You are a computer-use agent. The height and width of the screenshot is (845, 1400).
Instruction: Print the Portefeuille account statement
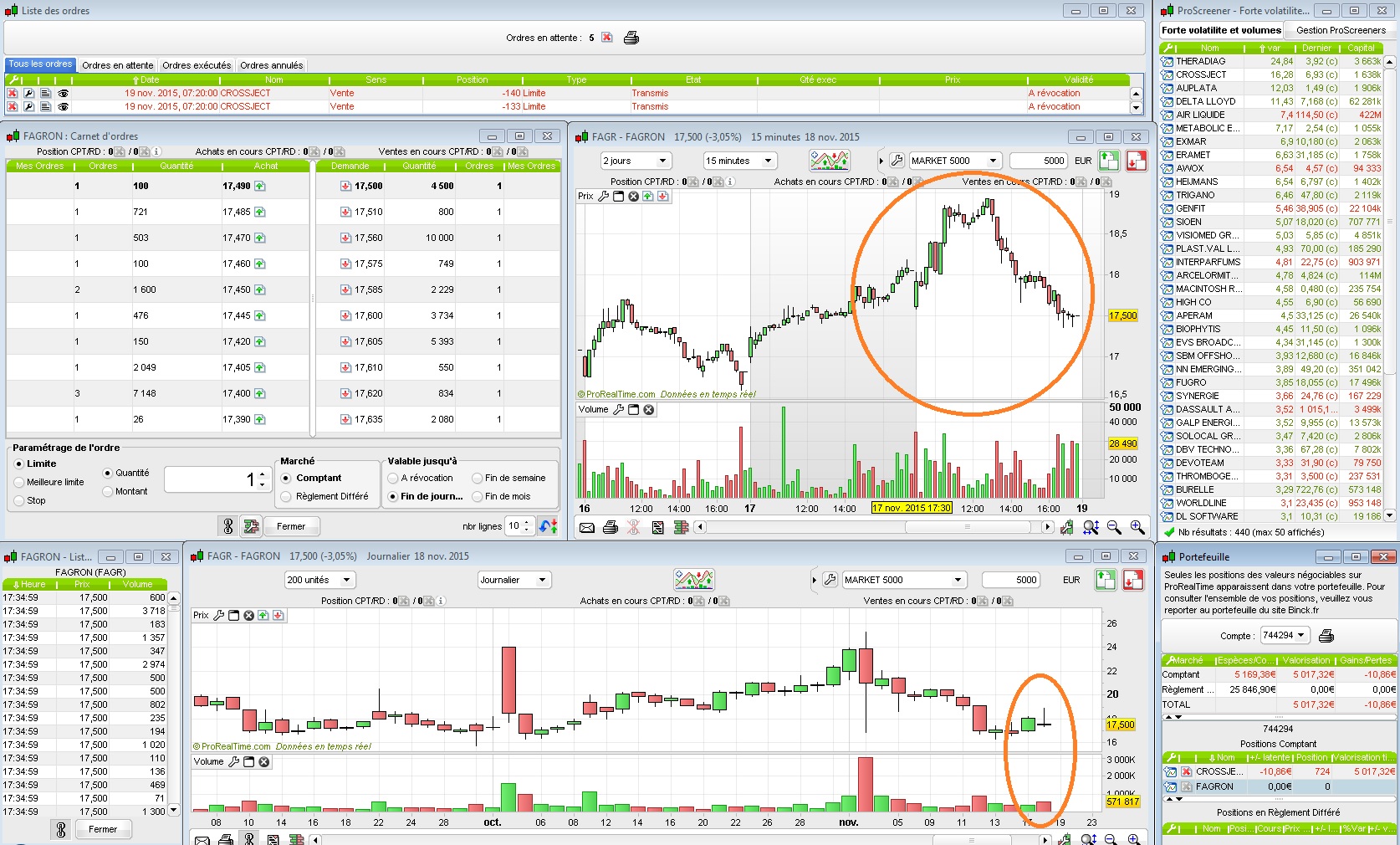(x=1326, y=636)
